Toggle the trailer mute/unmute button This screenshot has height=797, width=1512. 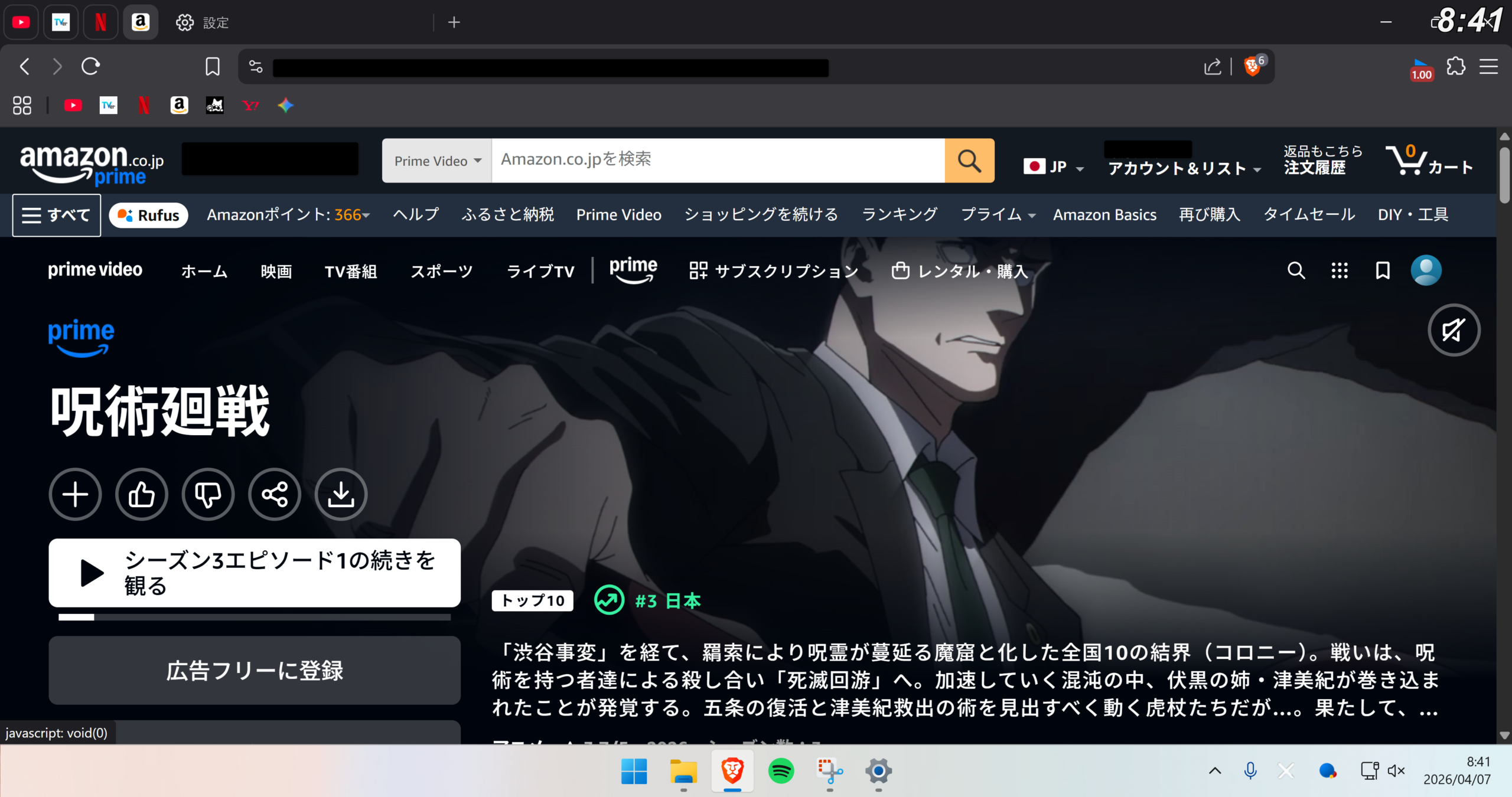[x=1454, y=330]
